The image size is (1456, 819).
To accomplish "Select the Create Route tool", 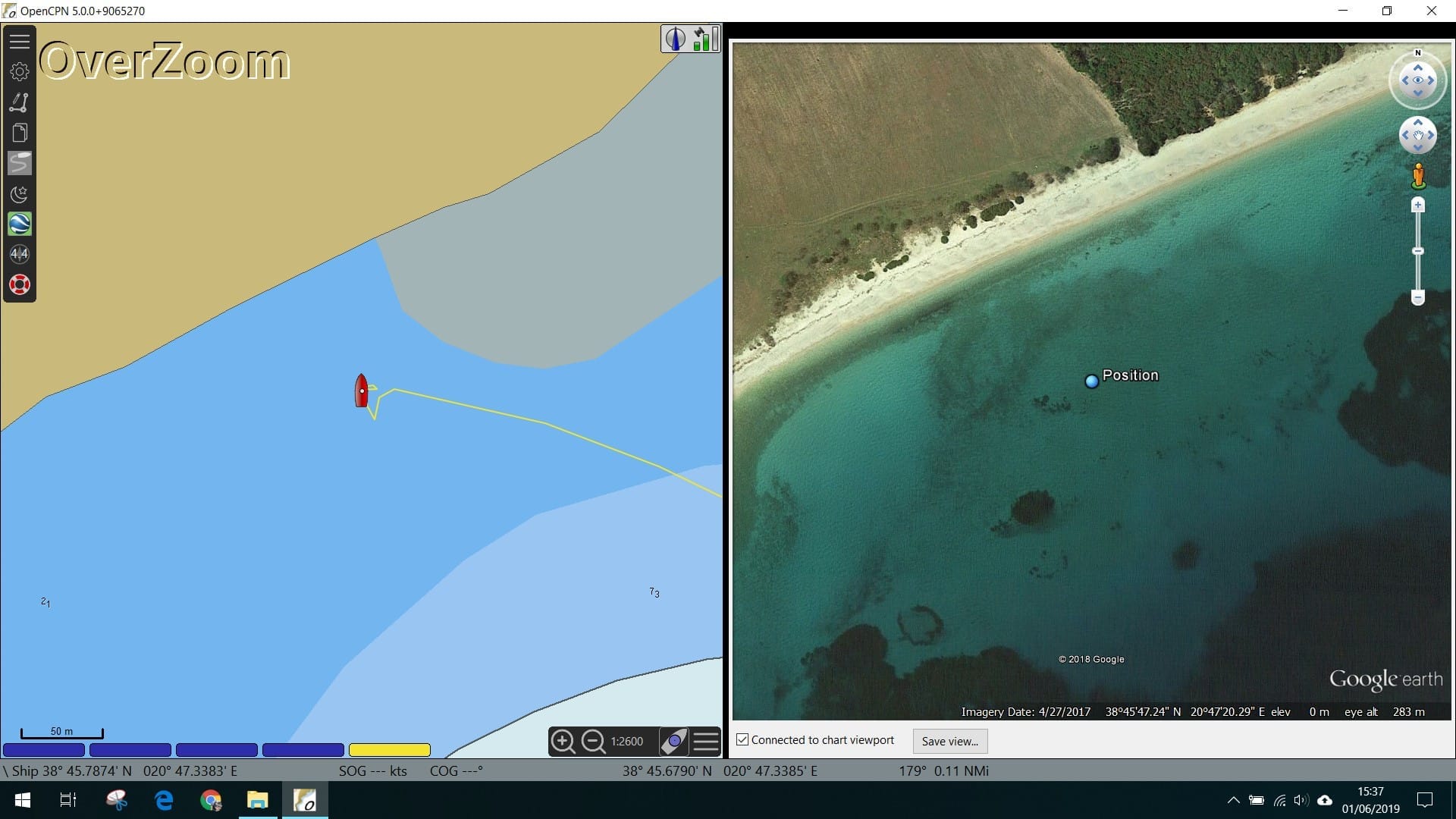I will point(20,102).
